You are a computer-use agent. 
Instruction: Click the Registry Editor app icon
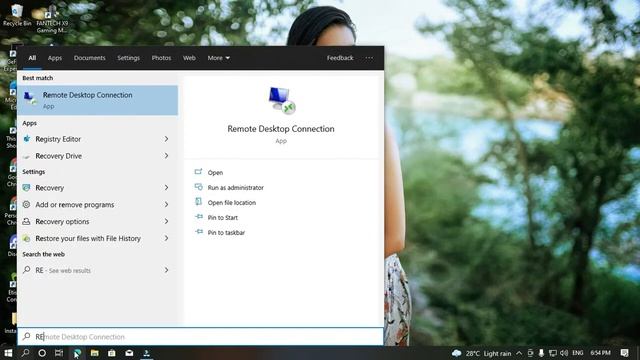click(27, 139)
